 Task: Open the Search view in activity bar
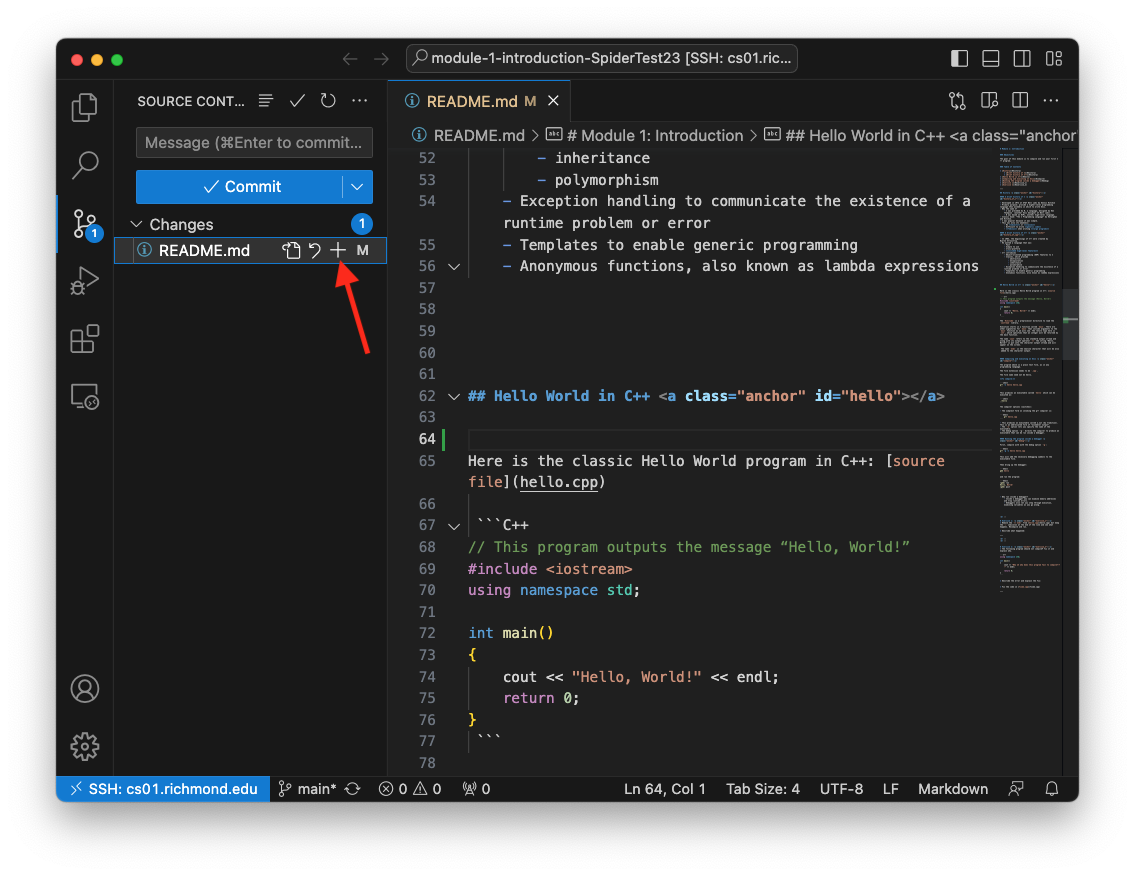click(85, 165)
